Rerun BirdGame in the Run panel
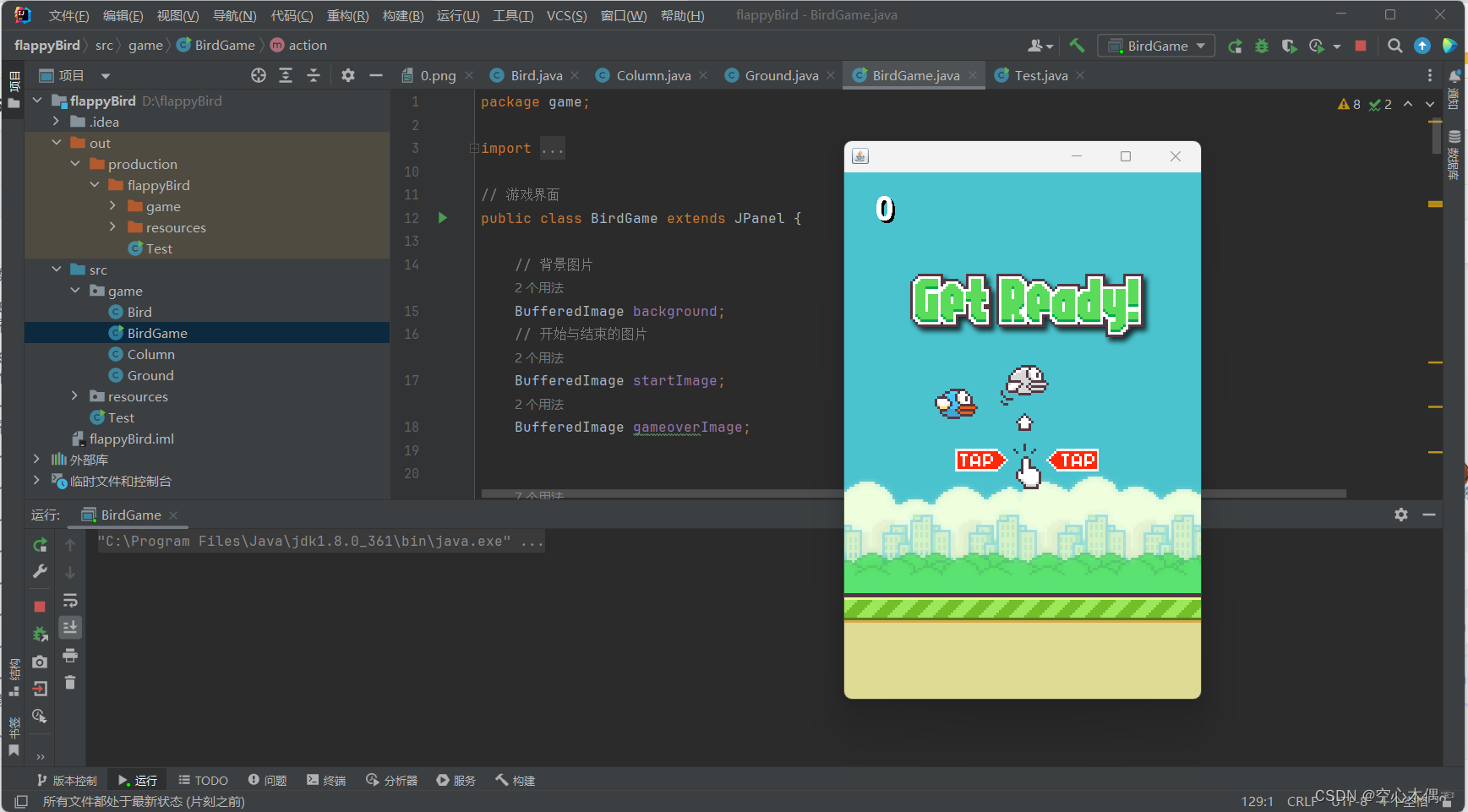Image resolution: width=1468 pixels, height=812 pixels. (40, 545)
